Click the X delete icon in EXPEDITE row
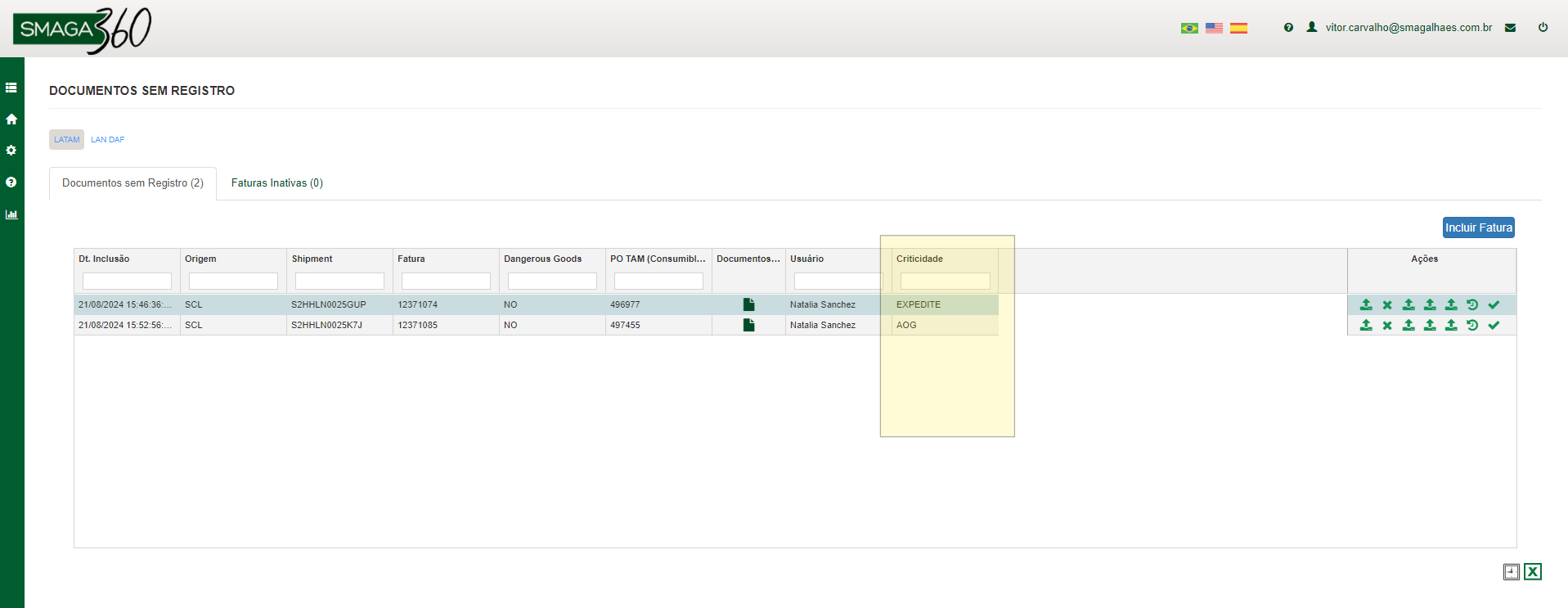This screenshot has height=608, width=1568. (x=1387, y=304)
